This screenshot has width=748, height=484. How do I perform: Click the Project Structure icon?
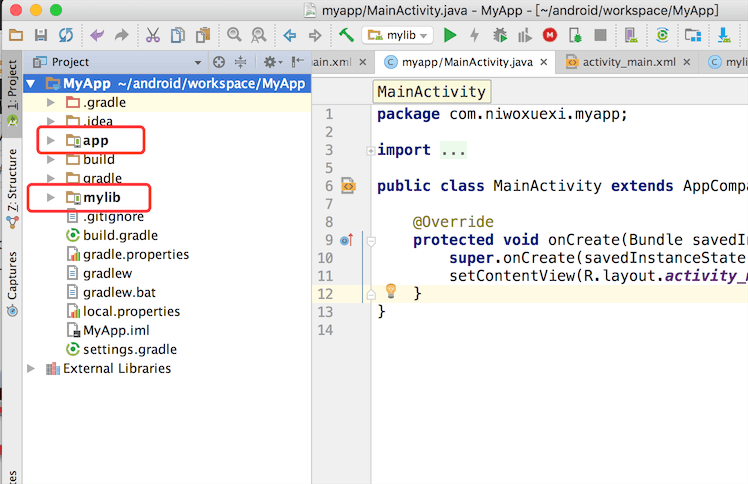[x=693, y=35]
